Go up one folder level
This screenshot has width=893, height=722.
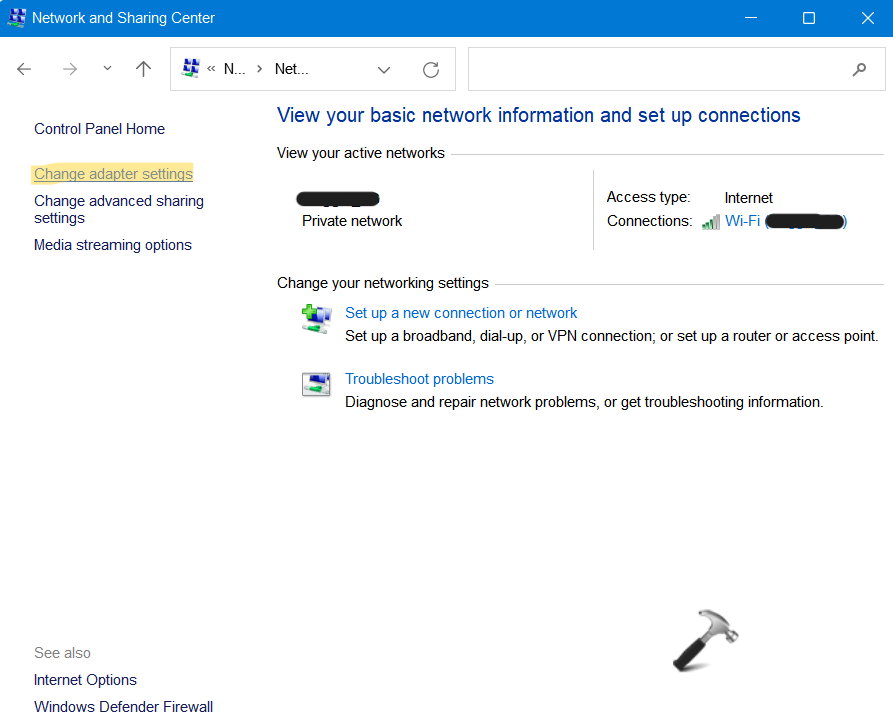[143, 69]
